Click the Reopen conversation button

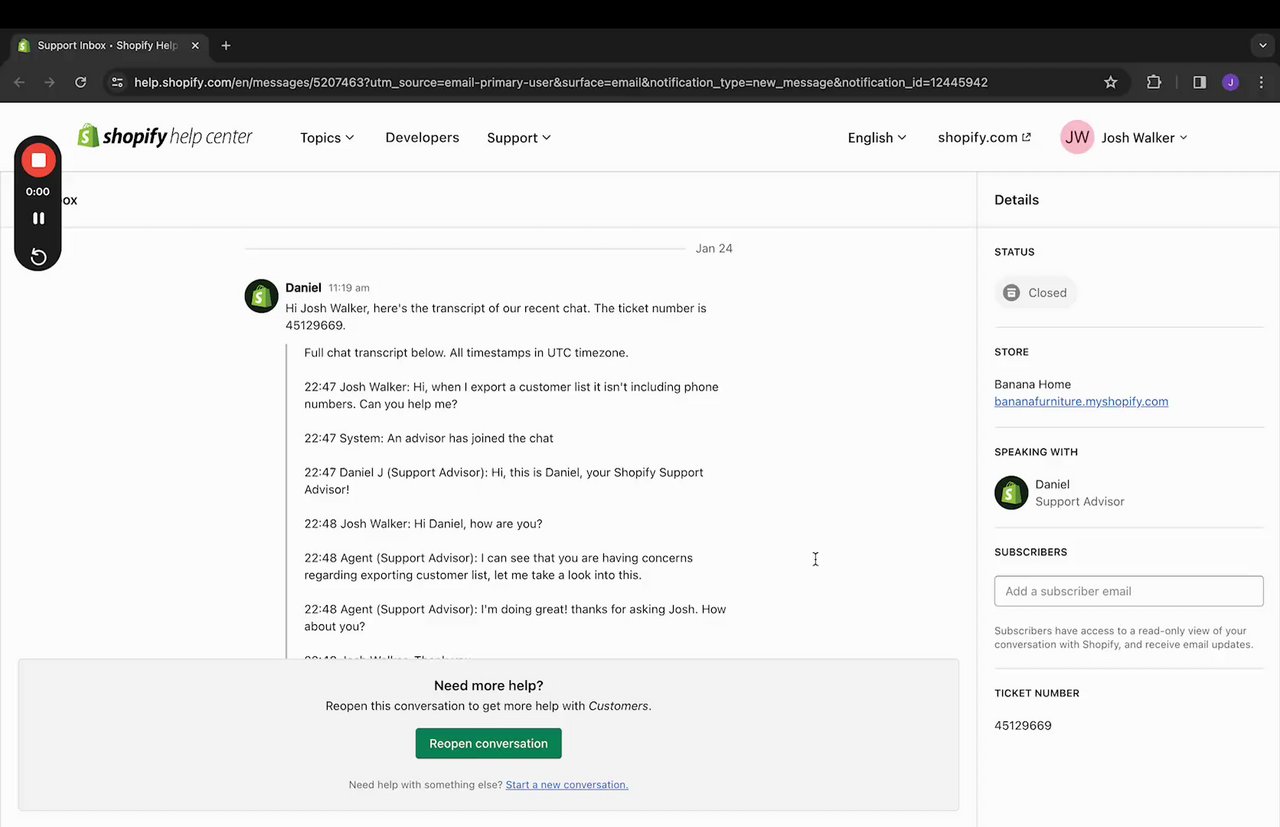pyautogui.click(x=488, y=743)
